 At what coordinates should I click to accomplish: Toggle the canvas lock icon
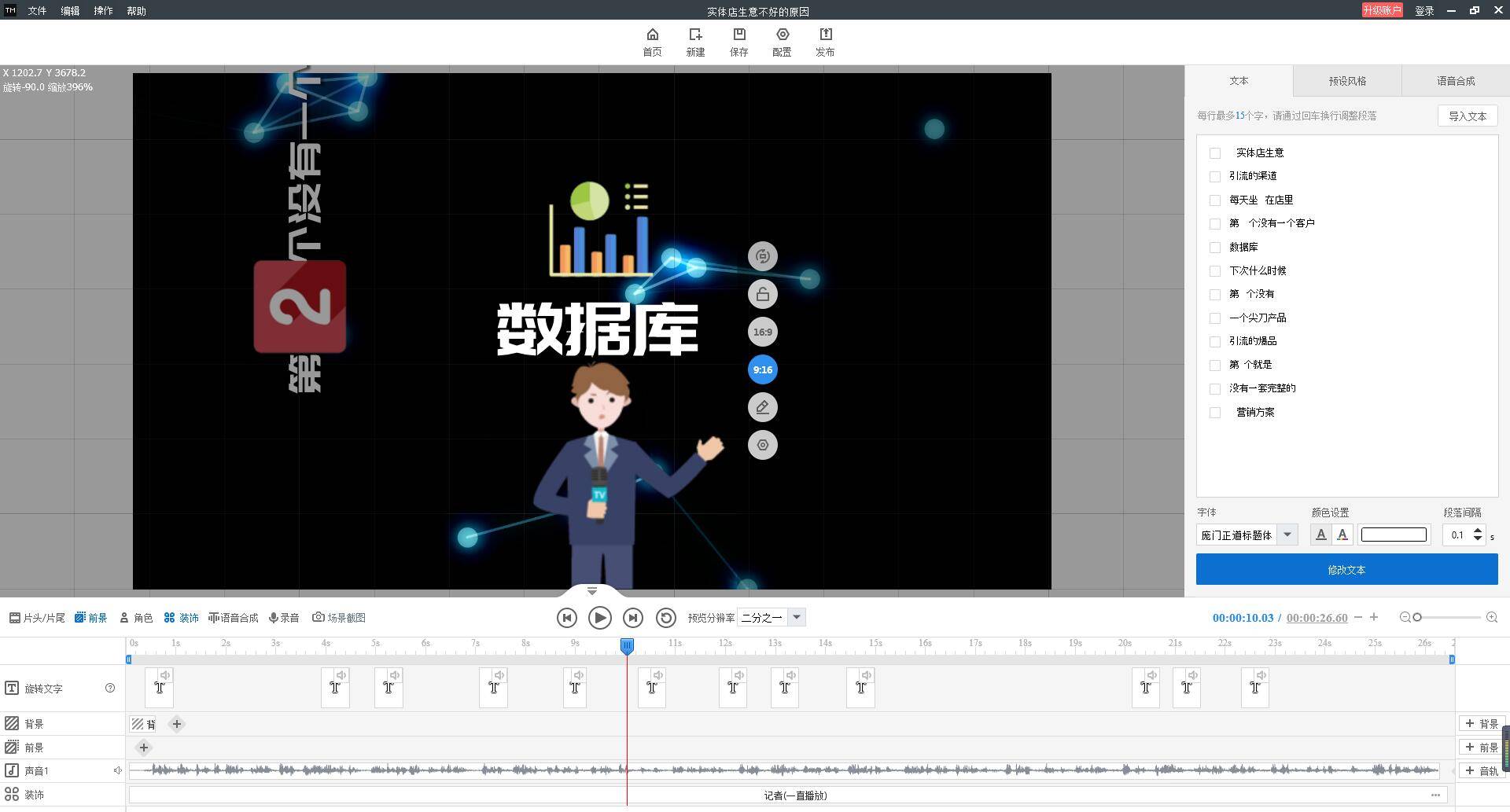tap(763, 294)
